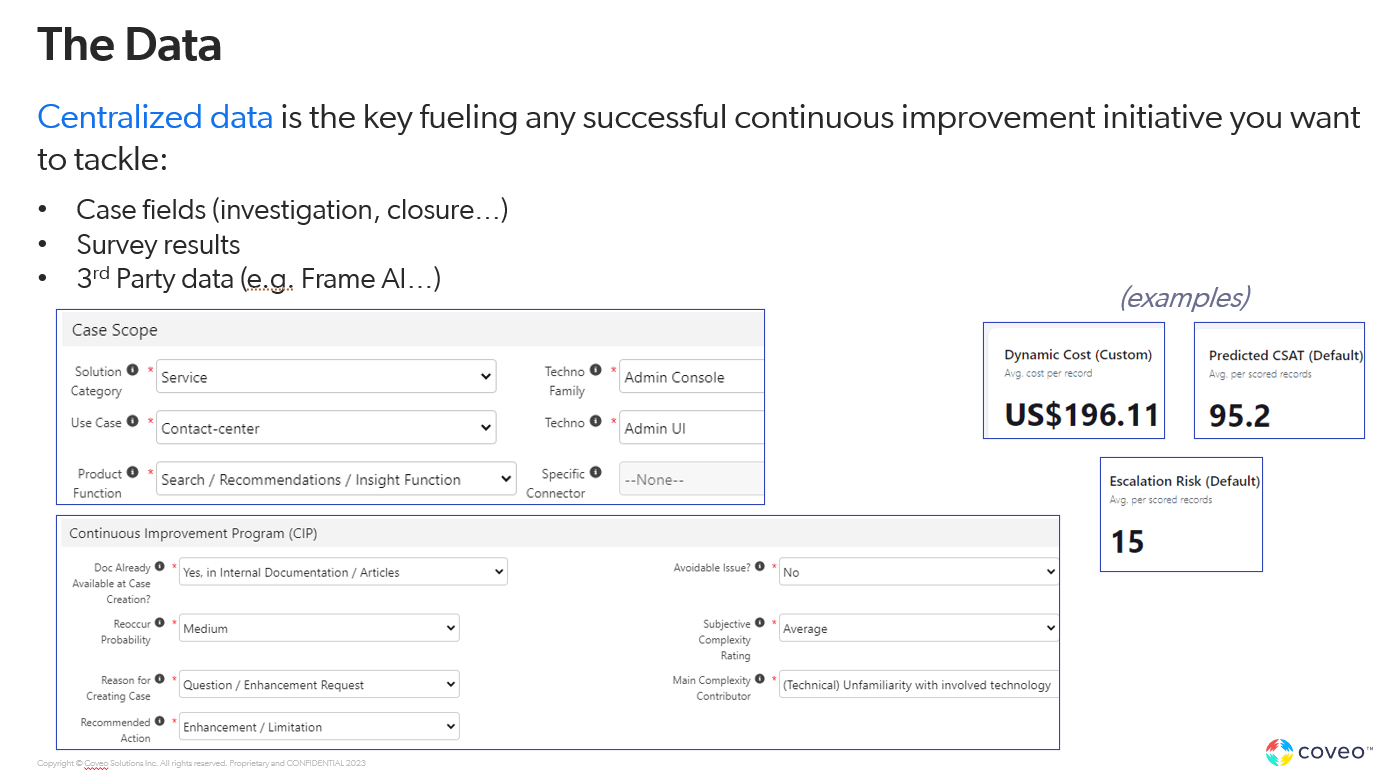Click the Techno Family field showing Admin Console
This screenshot has height=775, width=1383.
[x=691, y=377]
